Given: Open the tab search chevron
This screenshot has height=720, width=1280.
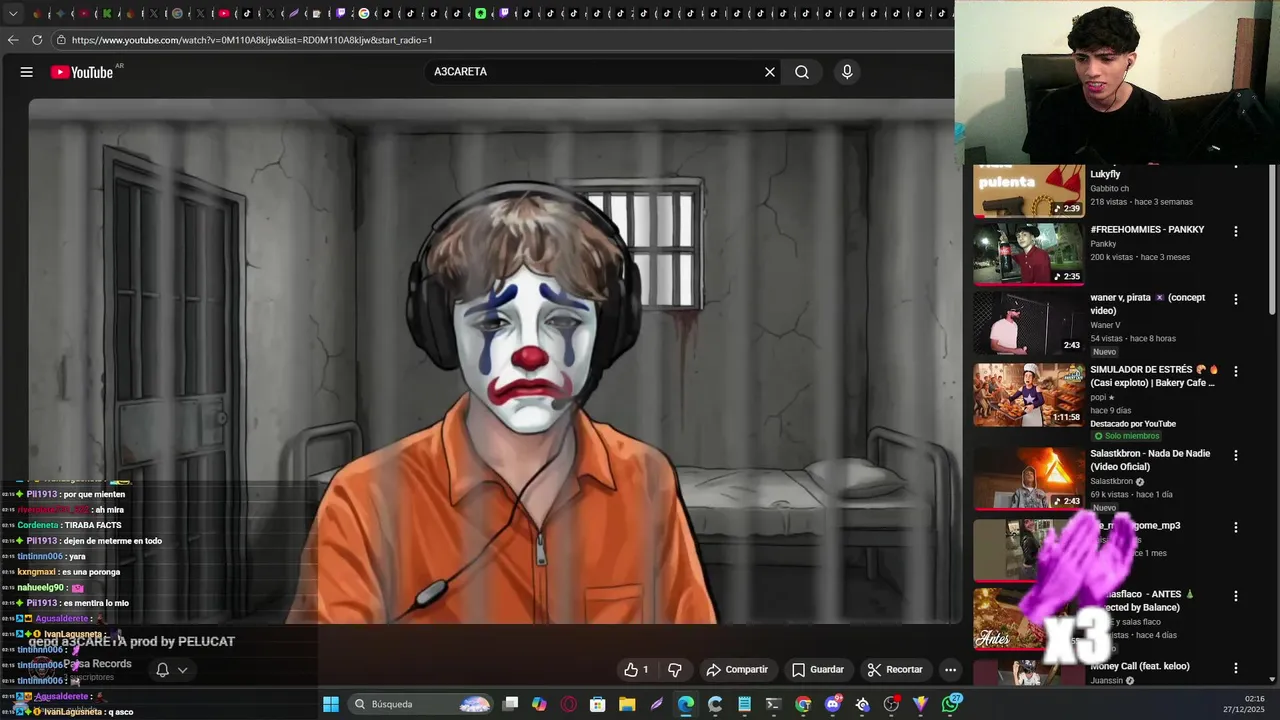Looking at the screenshot, I should [x=13, y=14].
